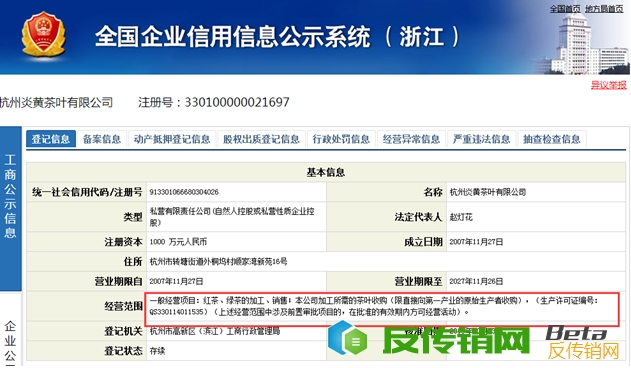The image size is (631, 368).
Task: Click the site title 全国企业信用信息公示系统
Action: point(233,36)
